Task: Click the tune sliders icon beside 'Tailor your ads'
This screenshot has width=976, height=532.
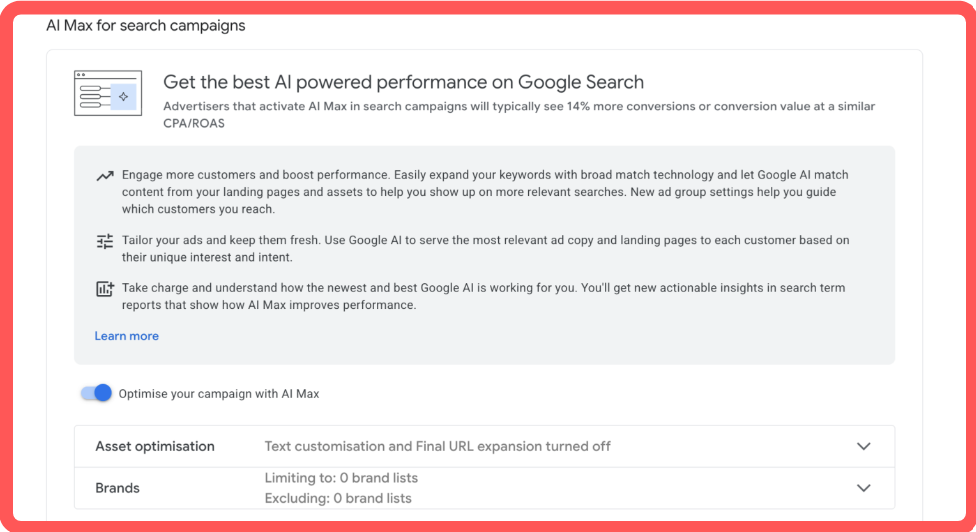Action: [x=105, y=241]
